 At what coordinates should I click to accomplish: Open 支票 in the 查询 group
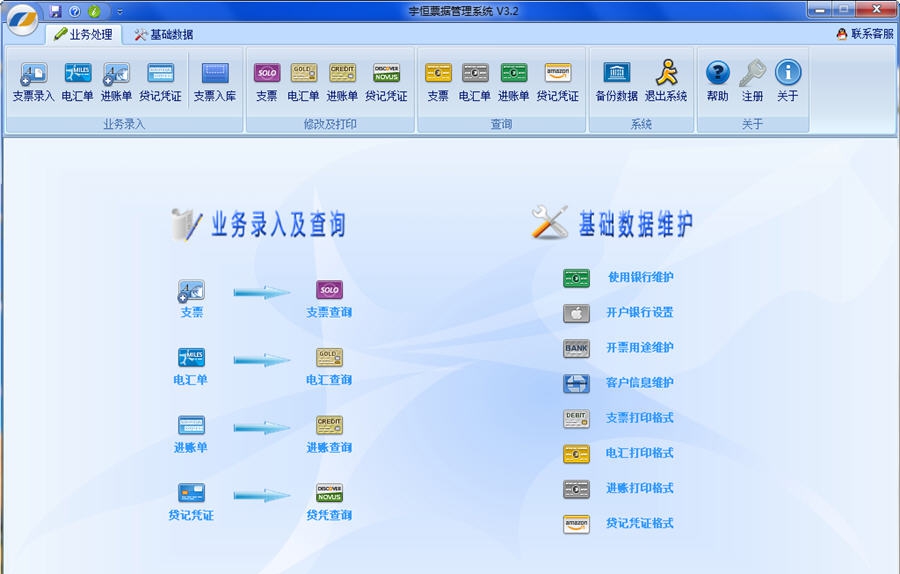(x=438, y=82)
